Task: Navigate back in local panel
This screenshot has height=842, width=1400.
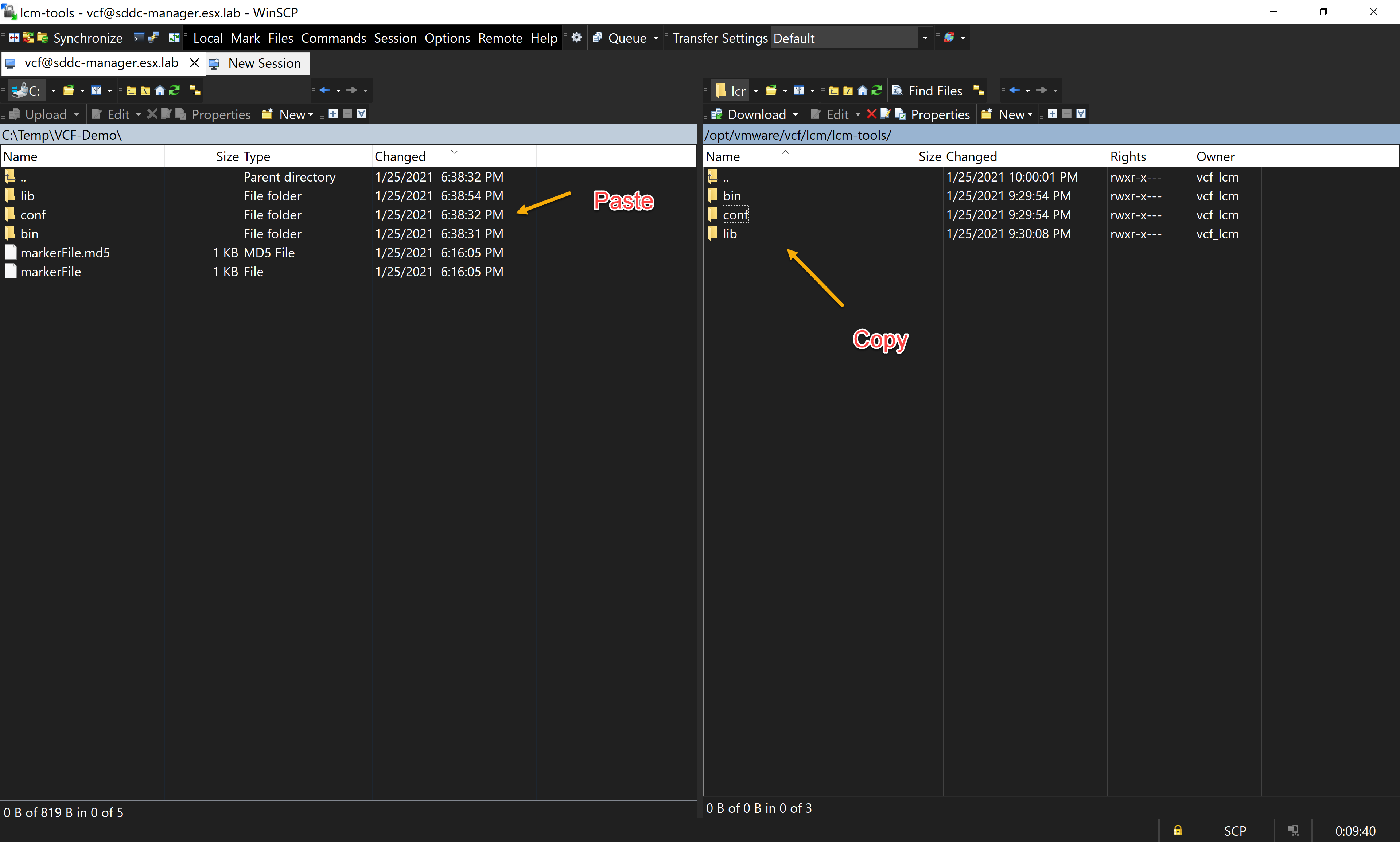Action: (324, 90)
